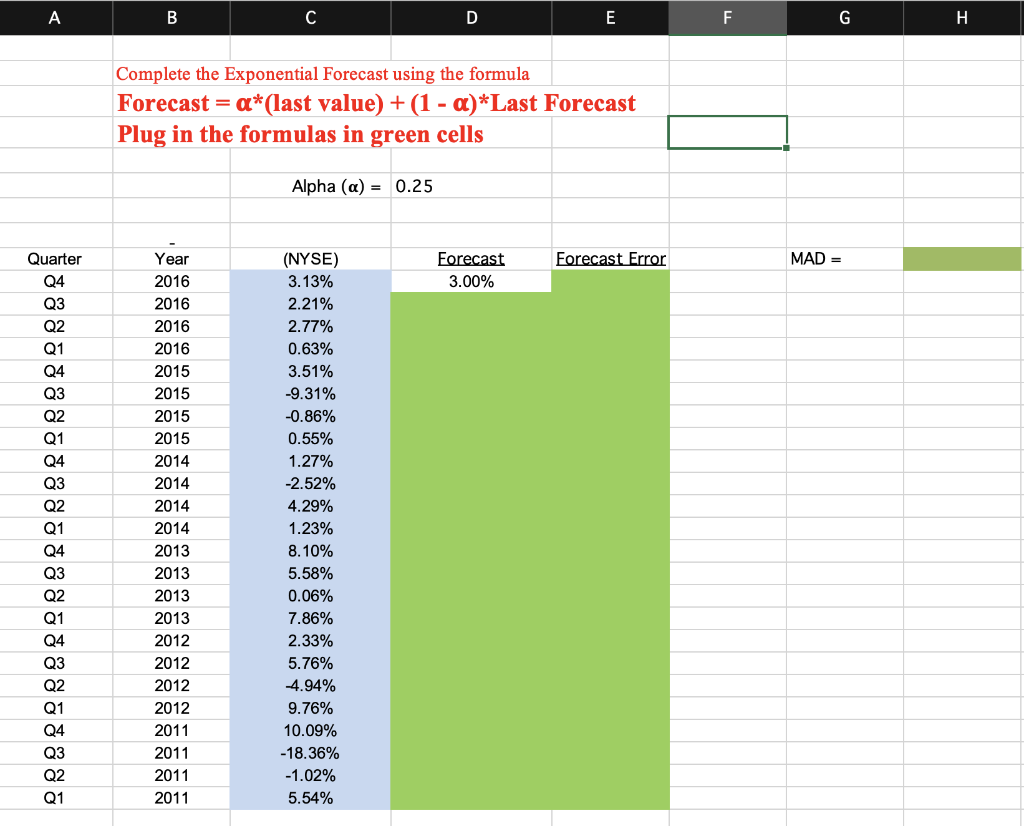Click the cell containing 3.00% forecast

(470, 281)
